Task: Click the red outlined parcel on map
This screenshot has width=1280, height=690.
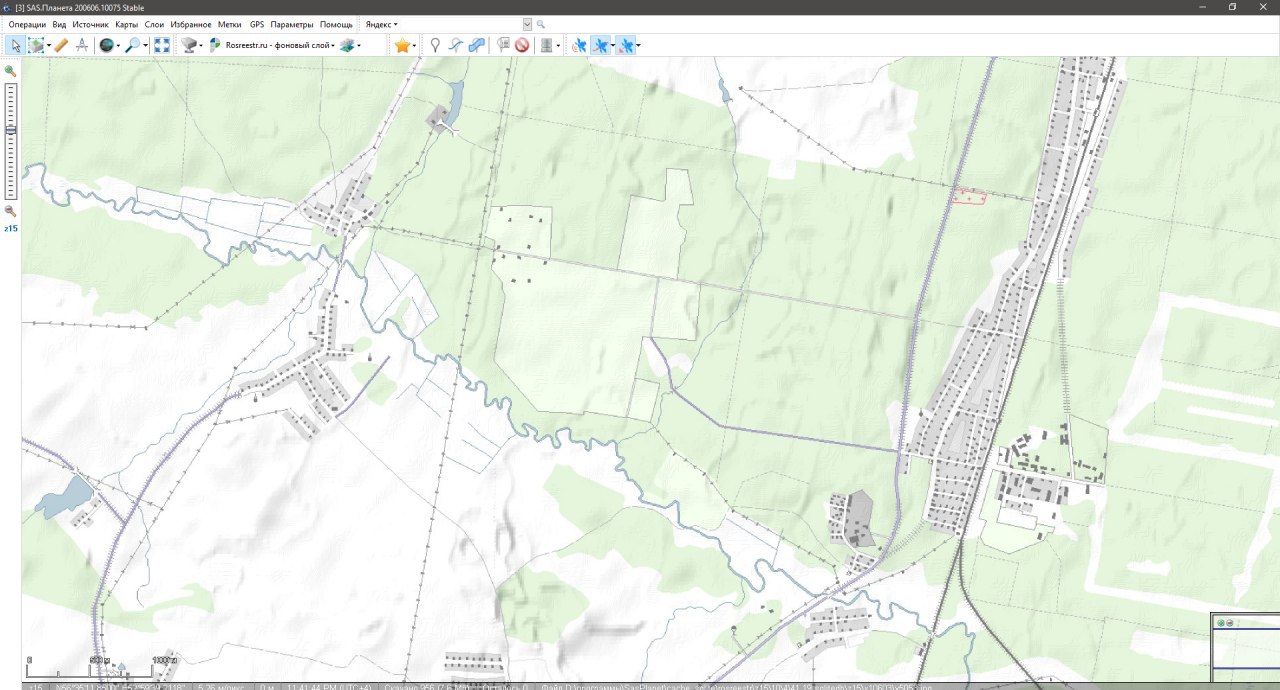Action: click(x=968, y=197)
